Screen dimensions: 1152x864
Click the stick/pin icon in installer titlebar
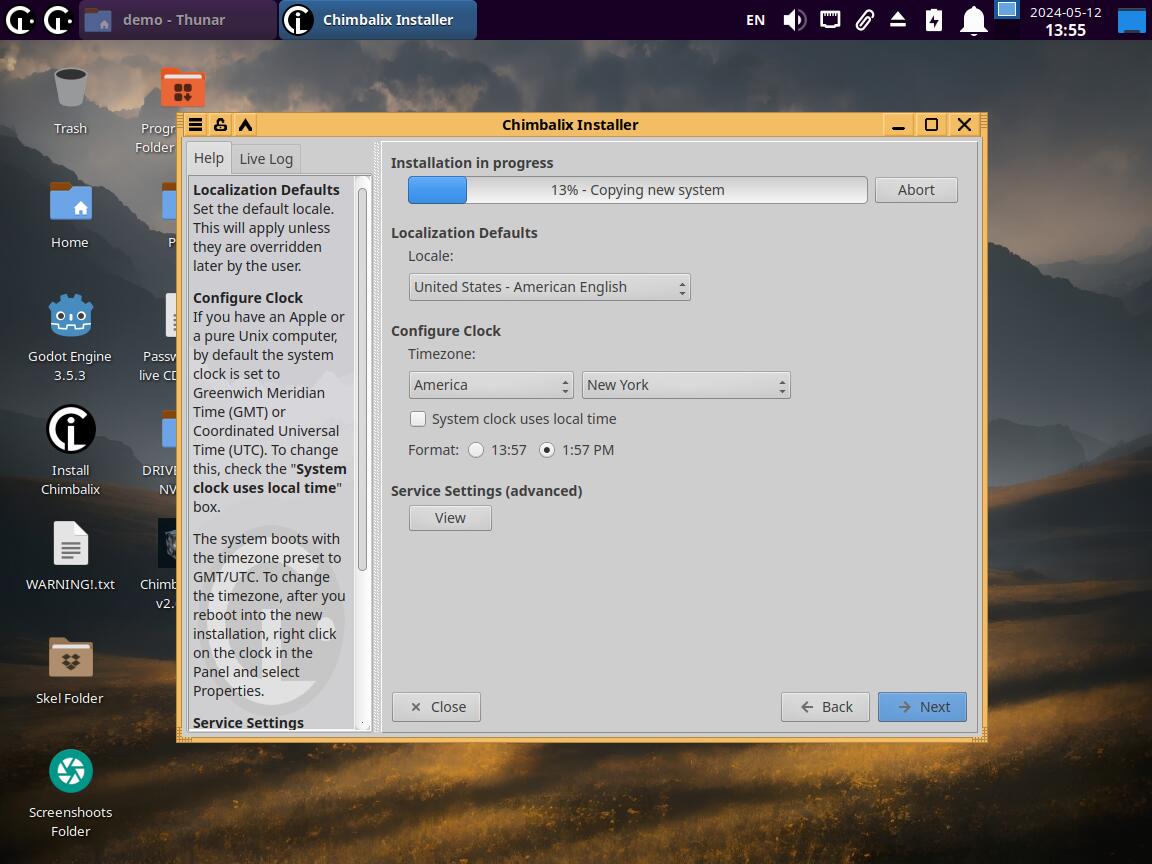[x=220, y=124]
